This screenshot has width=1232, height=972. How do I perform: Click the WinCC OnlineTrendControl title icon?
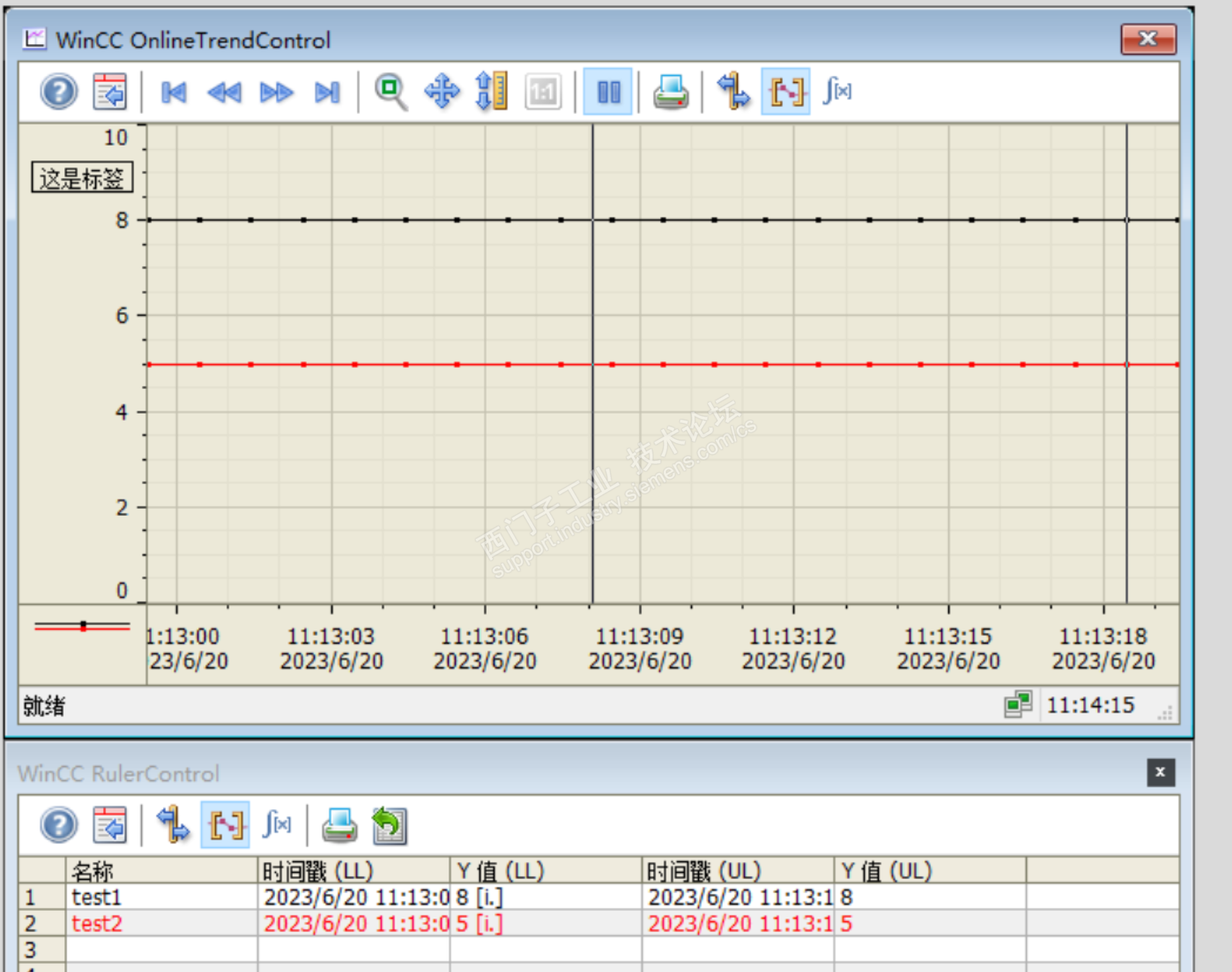tap(34, 39)
